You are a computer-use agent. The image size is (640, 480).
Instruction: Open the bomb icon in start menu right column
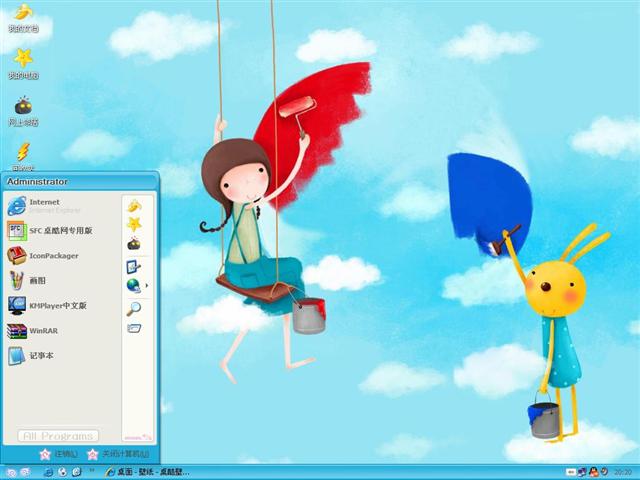click(134, 244)
